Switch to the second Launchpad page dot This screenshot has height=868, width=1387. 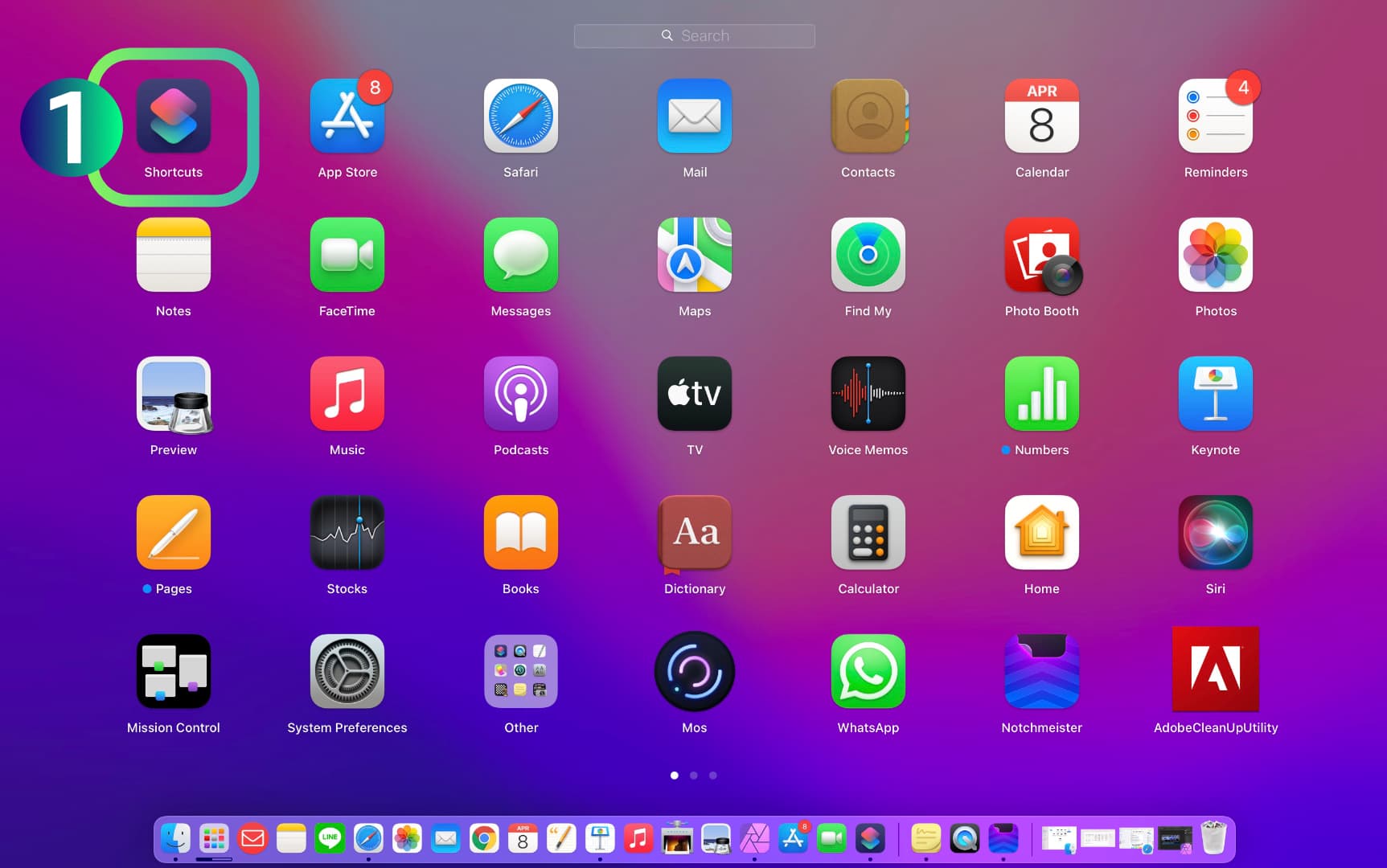(x=693, y=776)
